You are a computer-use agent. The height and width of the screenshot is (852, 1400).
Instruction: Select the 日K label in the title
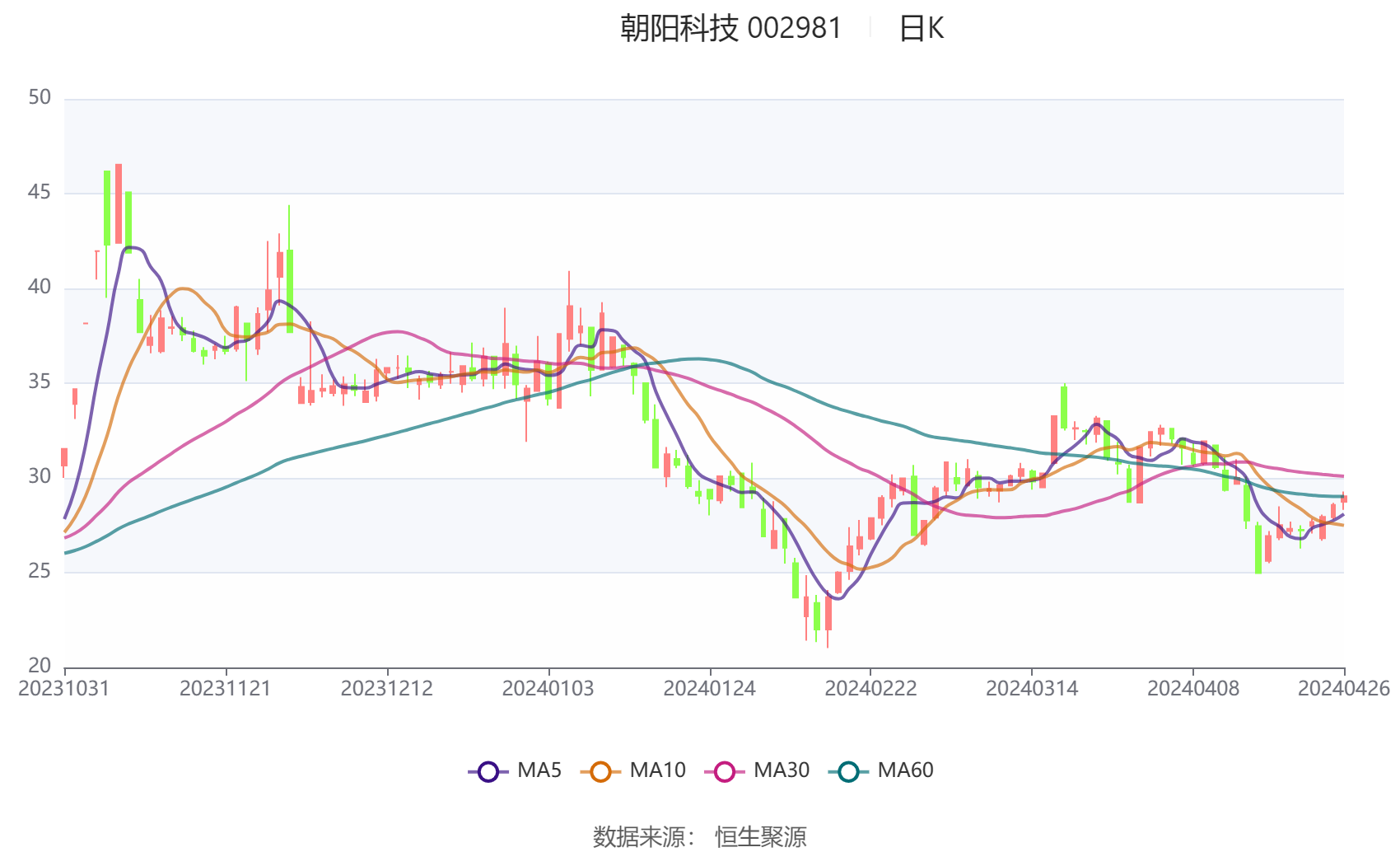tap(921, 28)
